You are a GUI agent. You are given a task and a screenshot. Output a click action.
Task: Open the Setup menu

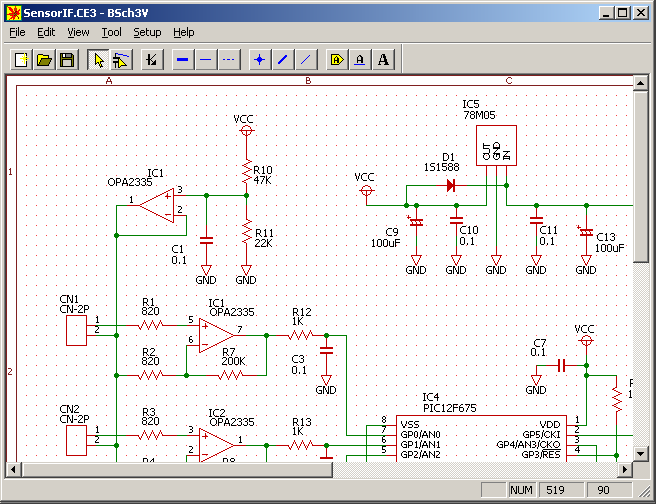(147, 32)
